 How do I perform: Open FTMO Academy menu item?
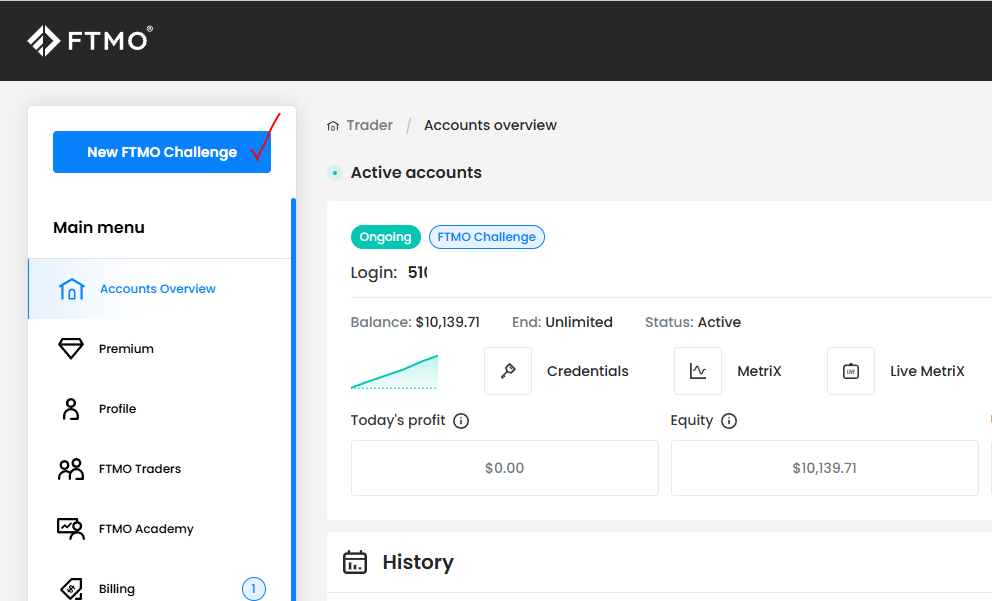[x=159, y=529]
